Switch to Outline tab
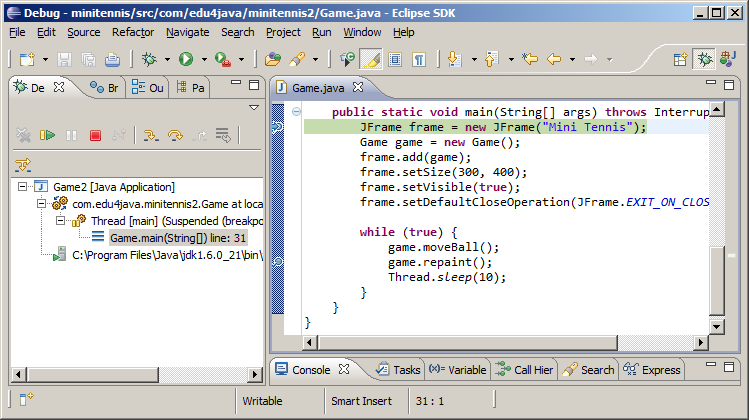Screen dimensions: 749x420 click(x=148, y=88)
